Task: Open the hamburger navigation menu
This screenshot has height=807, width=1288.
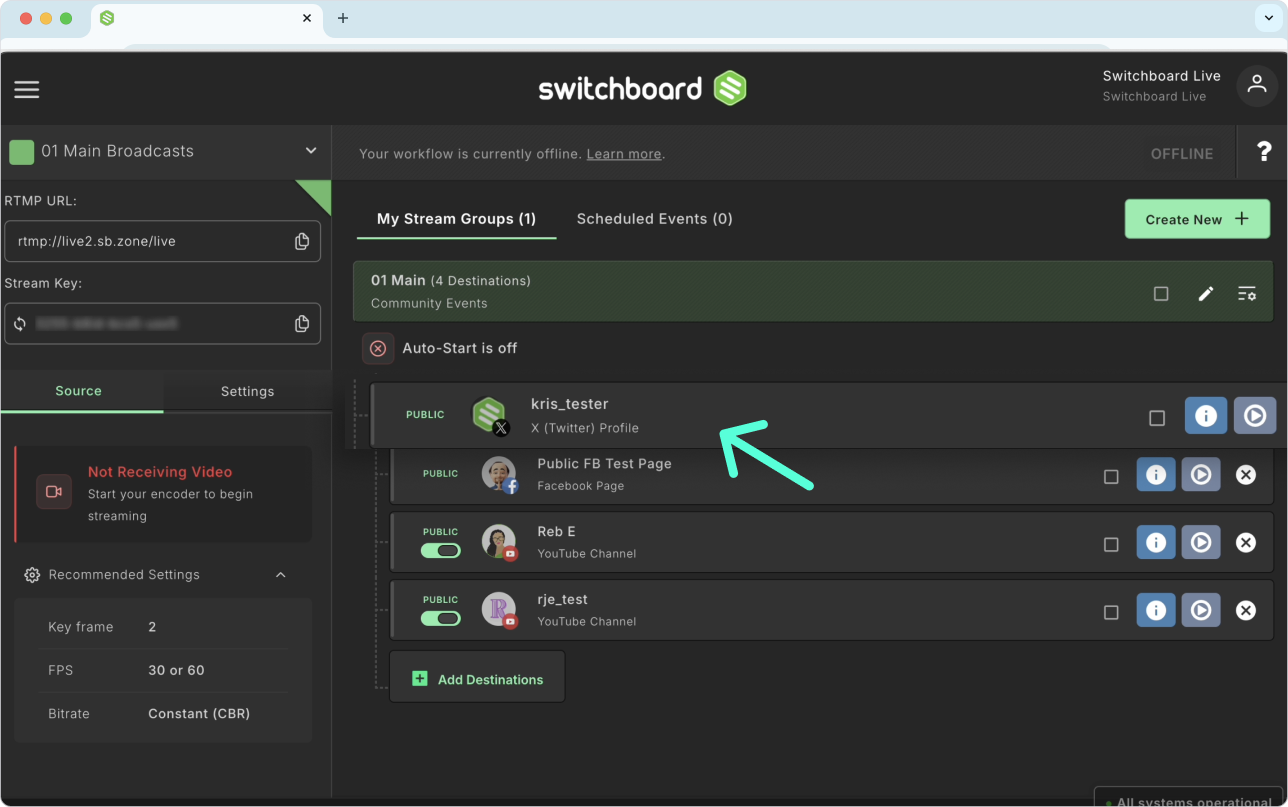Action: [27, 89]
